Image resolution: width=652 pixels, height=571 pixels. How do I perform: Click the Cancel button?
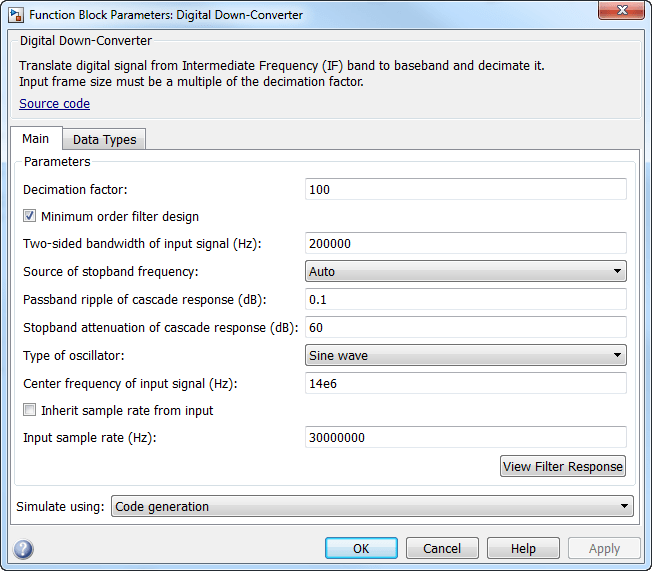click(x=442, y=549)
